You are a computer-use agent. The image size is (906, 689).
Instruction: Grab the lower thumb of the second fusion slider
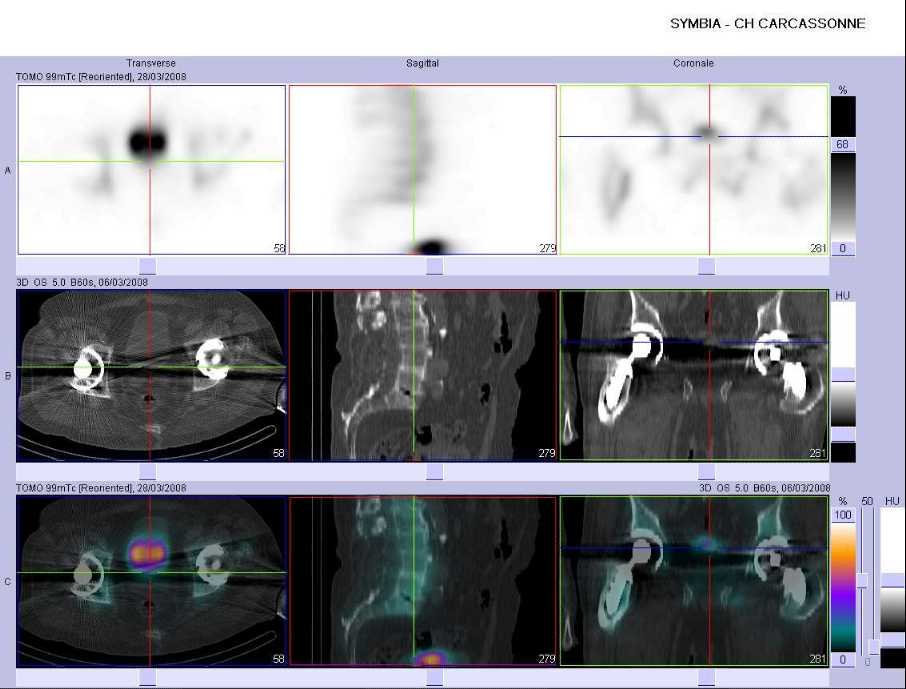tap(874, 646)
